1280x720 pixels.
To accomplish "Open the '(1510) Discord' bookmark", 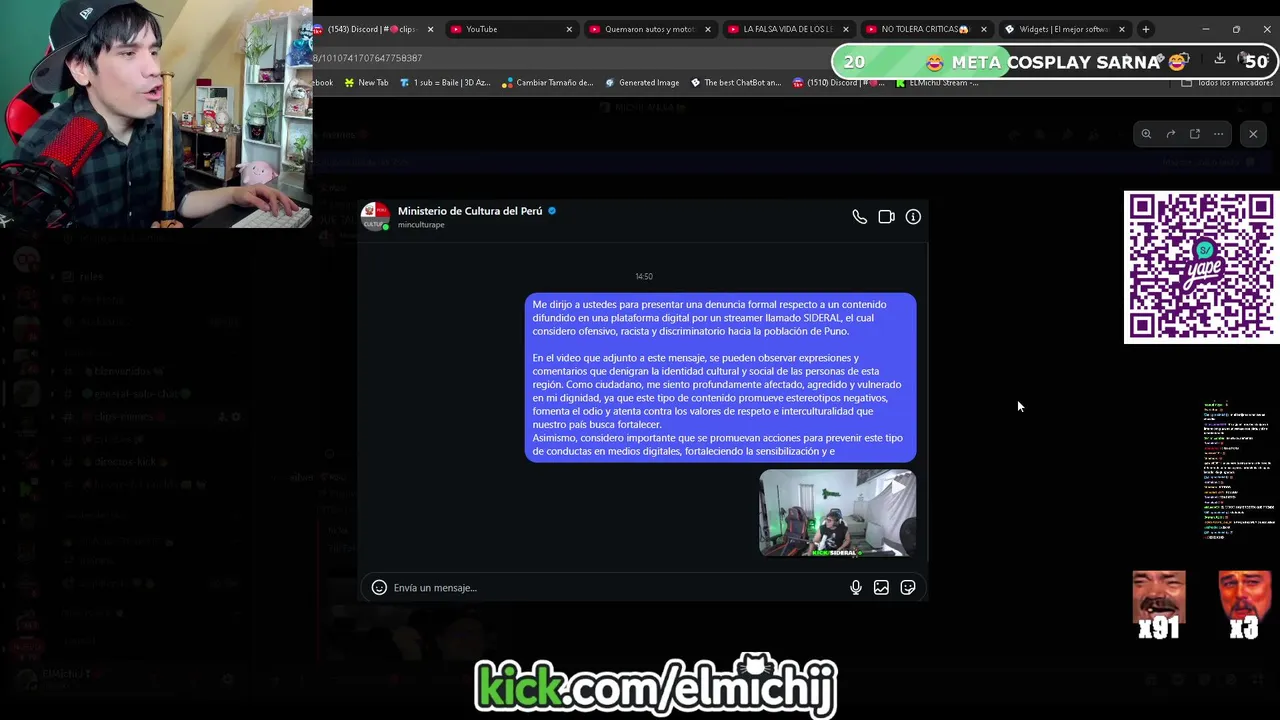I will point(839,83).
